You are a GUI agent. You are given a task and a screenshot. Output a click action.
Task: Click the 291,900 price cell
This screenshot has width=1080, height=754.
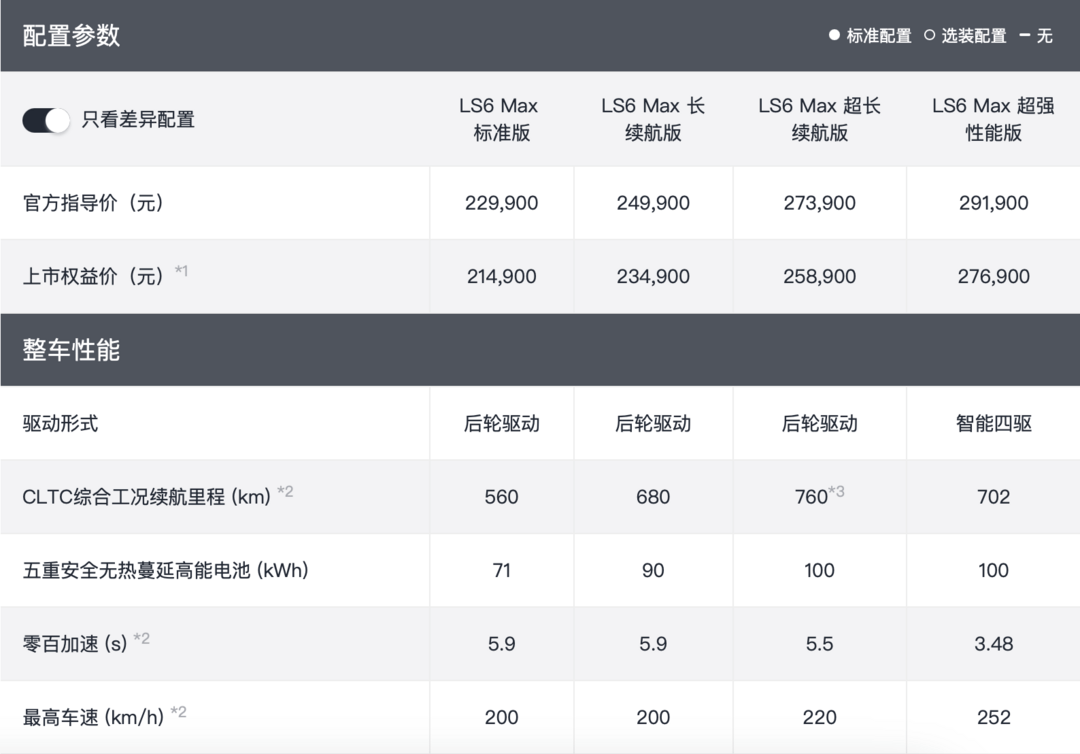click(993, 203)
